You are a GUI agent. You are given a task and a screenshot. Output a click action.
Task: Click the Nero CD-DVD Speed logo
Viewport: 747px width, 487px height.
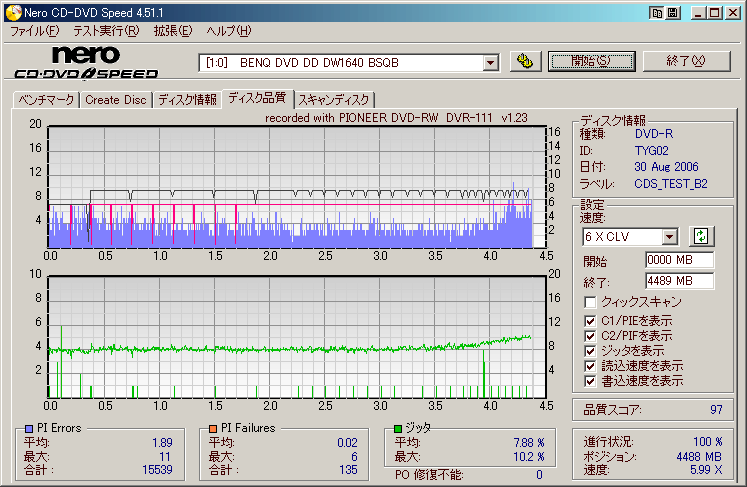(86, 62)
